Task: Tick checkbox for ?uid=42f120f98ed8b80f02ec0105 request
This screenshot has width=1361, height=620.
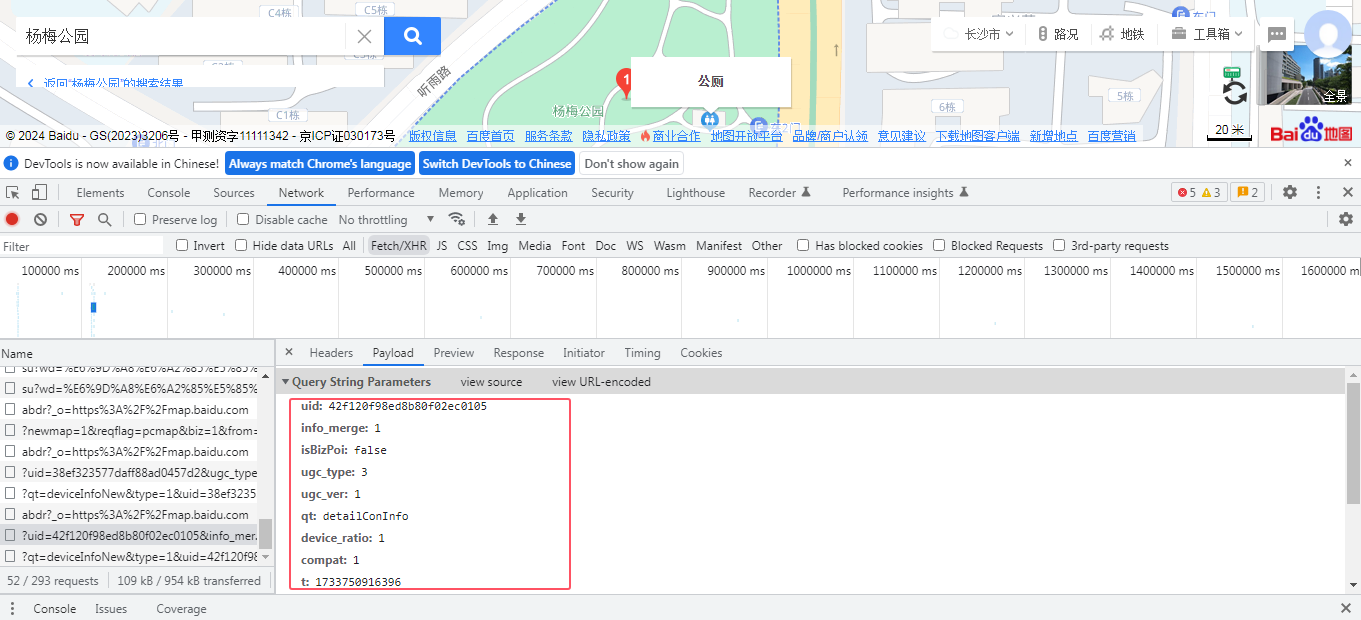Action: [10, 536]
